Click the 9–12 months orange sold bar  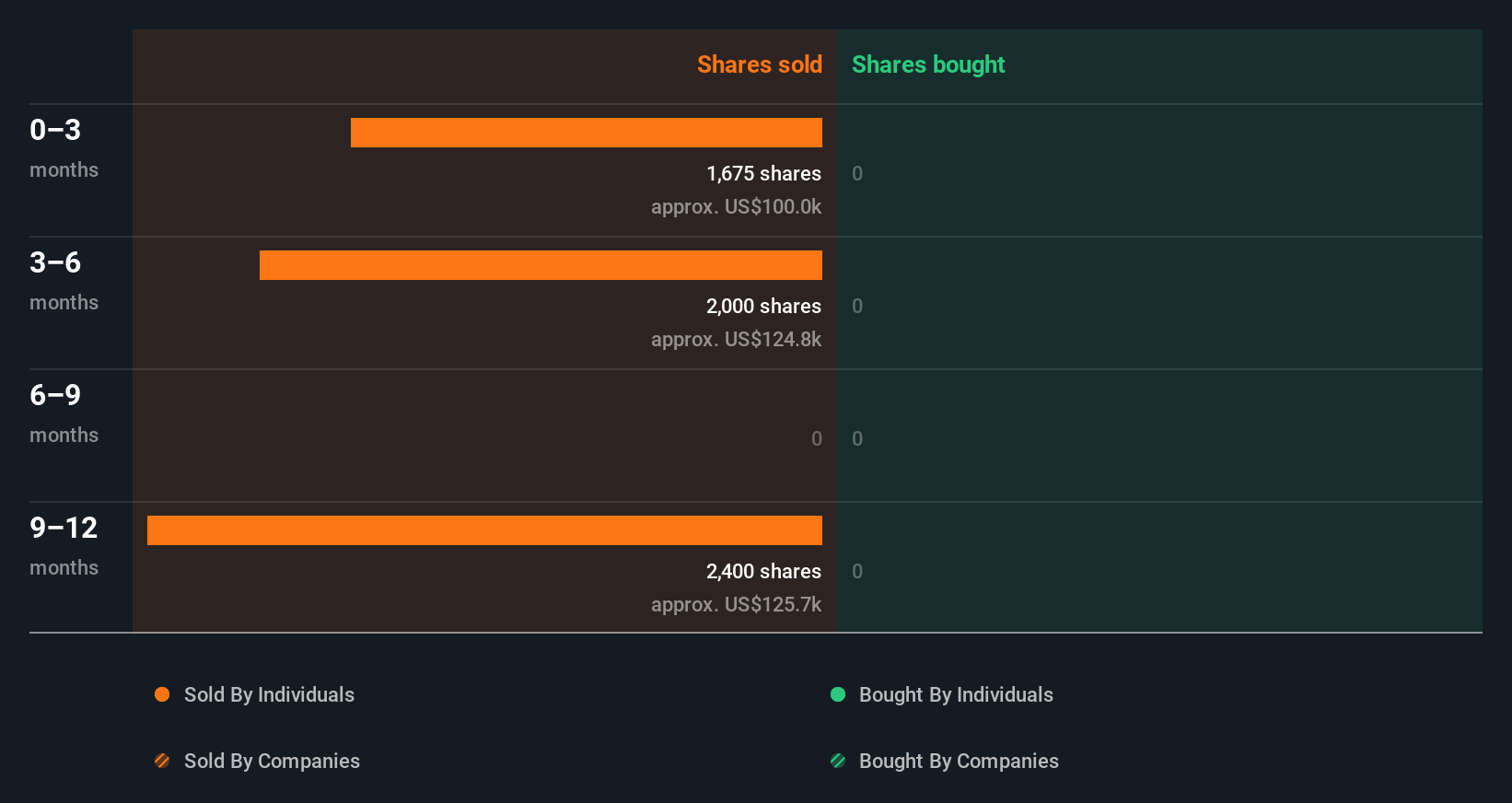click(x=484, y=530)
